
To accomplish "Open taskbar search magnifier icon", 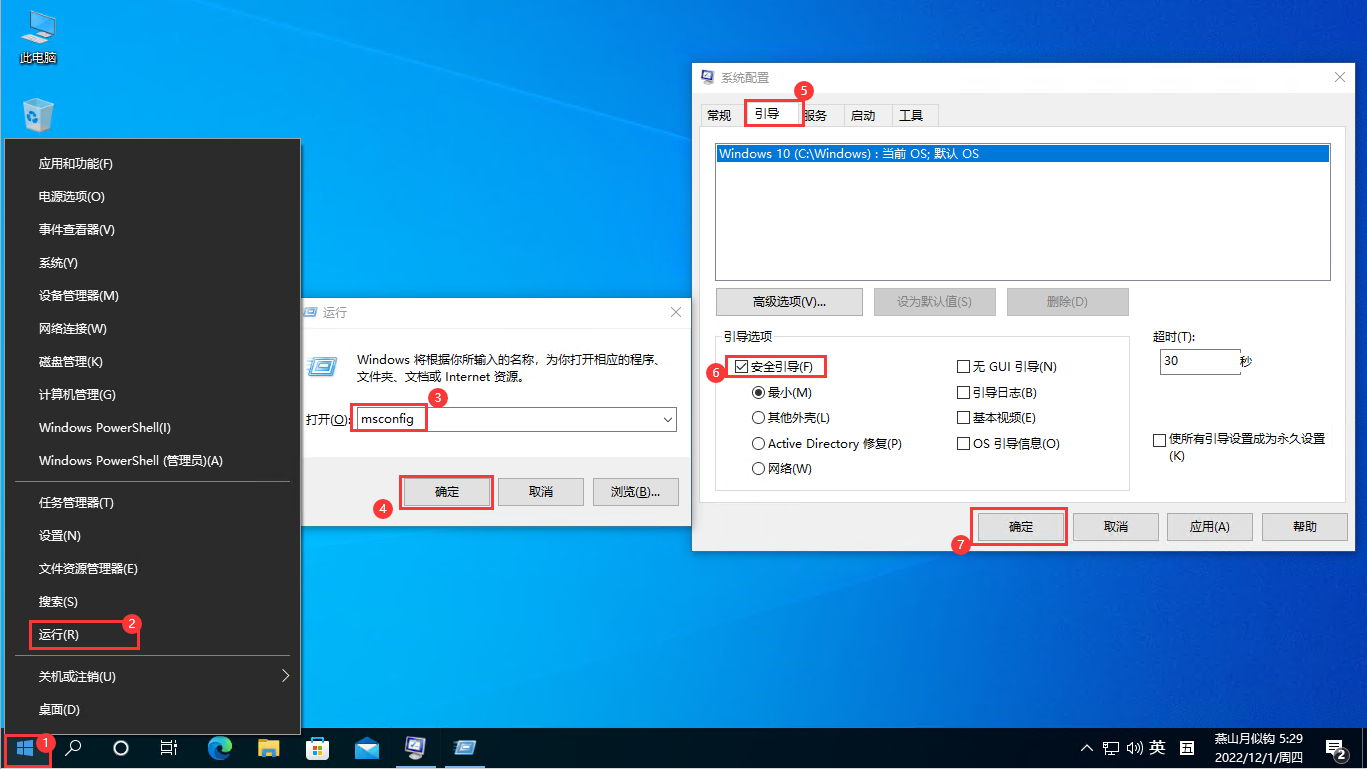I will pyautogui.click(x=73, y=748).
